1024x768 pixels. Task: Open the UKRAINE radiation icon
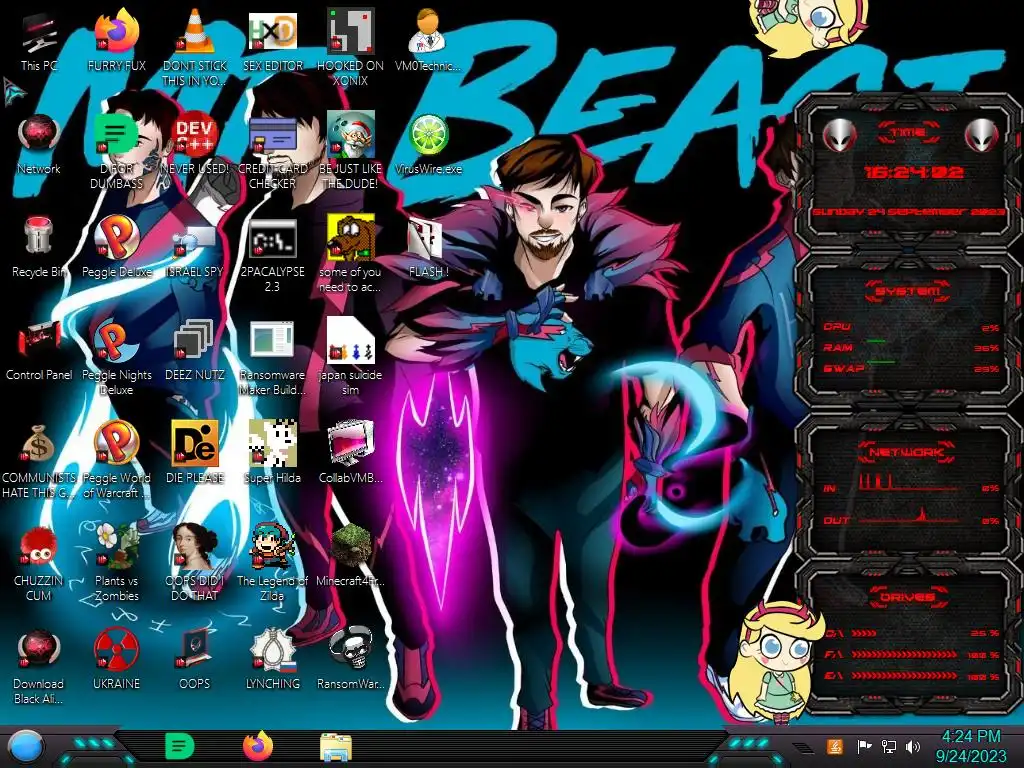(x=116, y=660)
